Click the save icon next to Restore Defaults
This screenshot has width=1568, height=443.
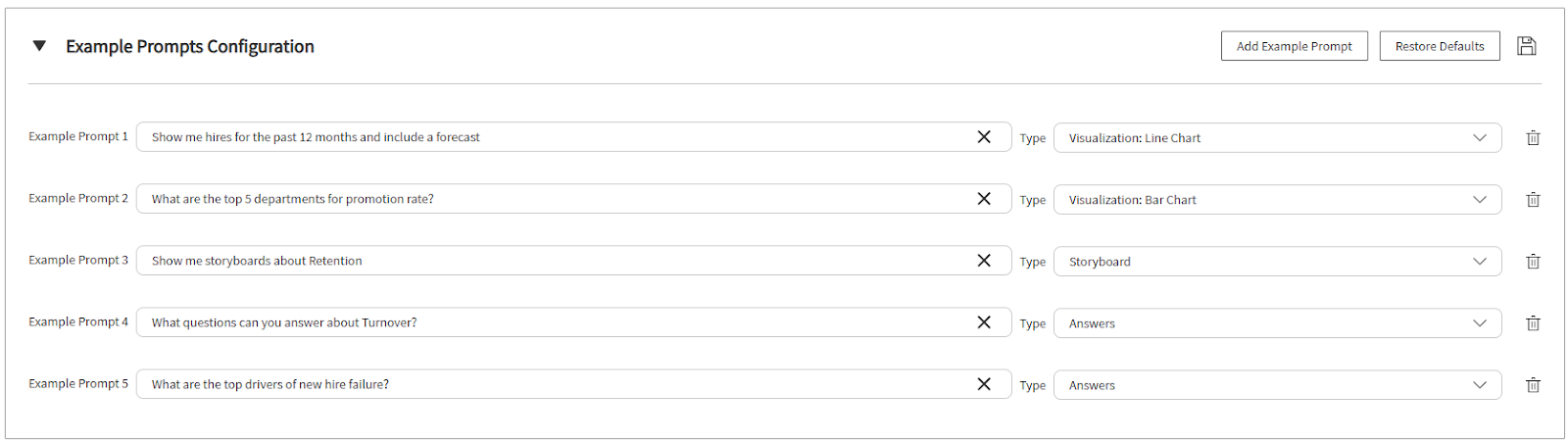1526,46
